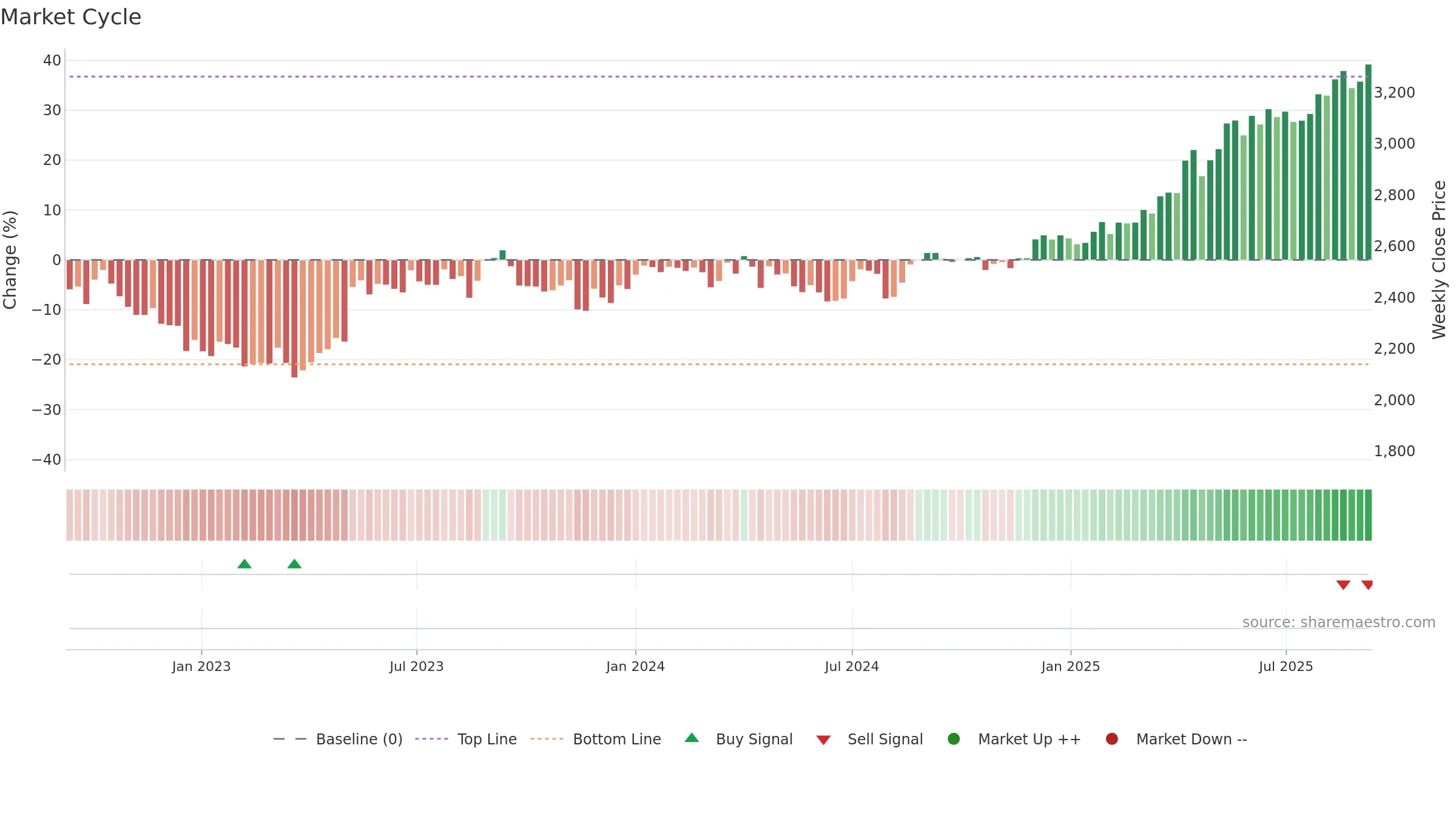The width and height of the screenshot is (1456, 819).
Task: Click the first green Buy Signal triangle marker
Action: [x=244, y=564]
